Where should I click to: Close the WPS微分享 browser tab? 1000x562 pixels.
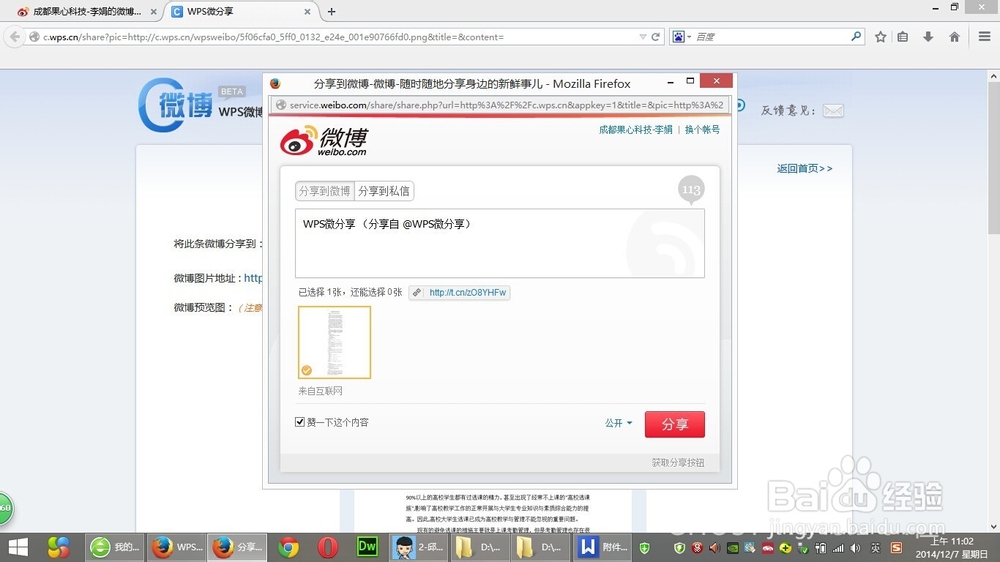(307, 11)
